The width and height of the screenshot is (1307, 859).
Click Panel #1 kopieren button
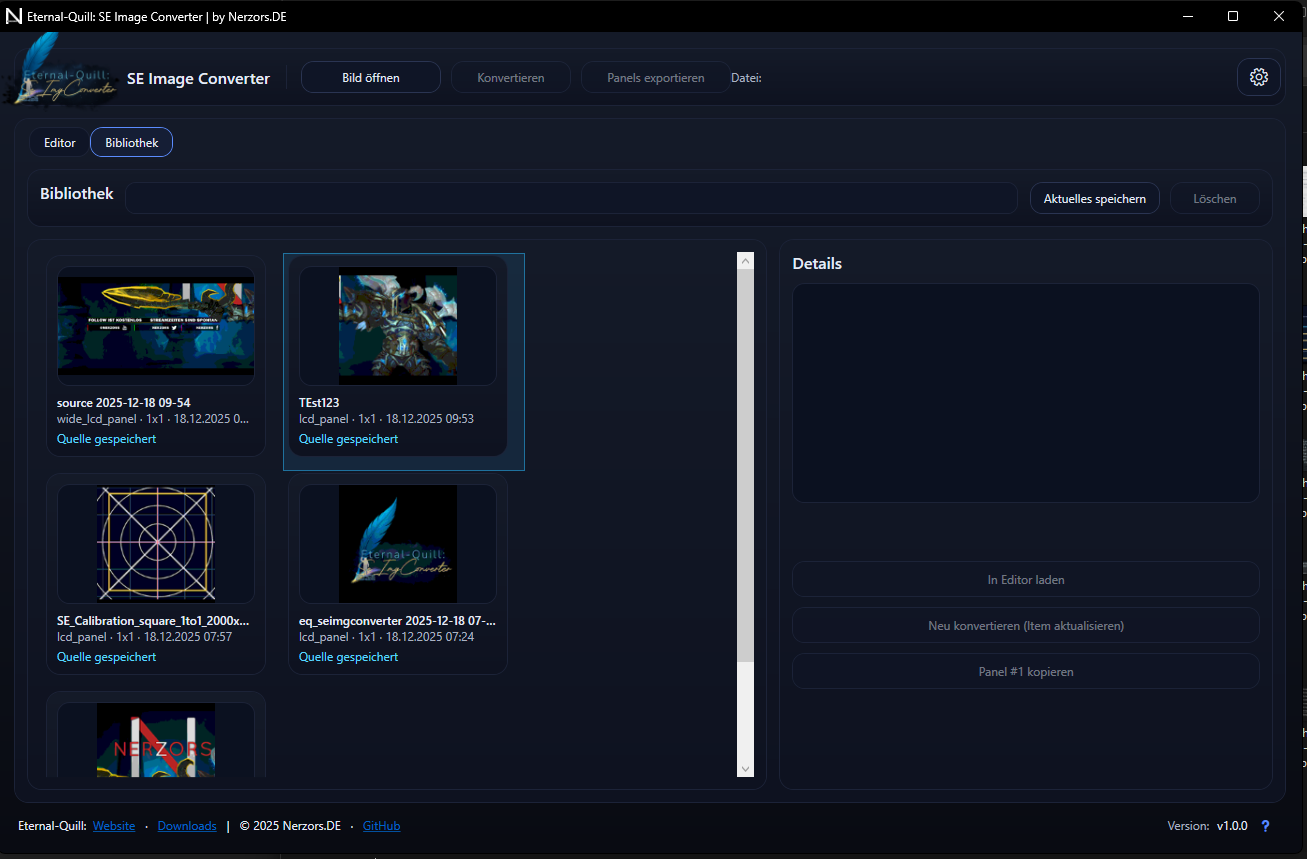[1026, 671]
